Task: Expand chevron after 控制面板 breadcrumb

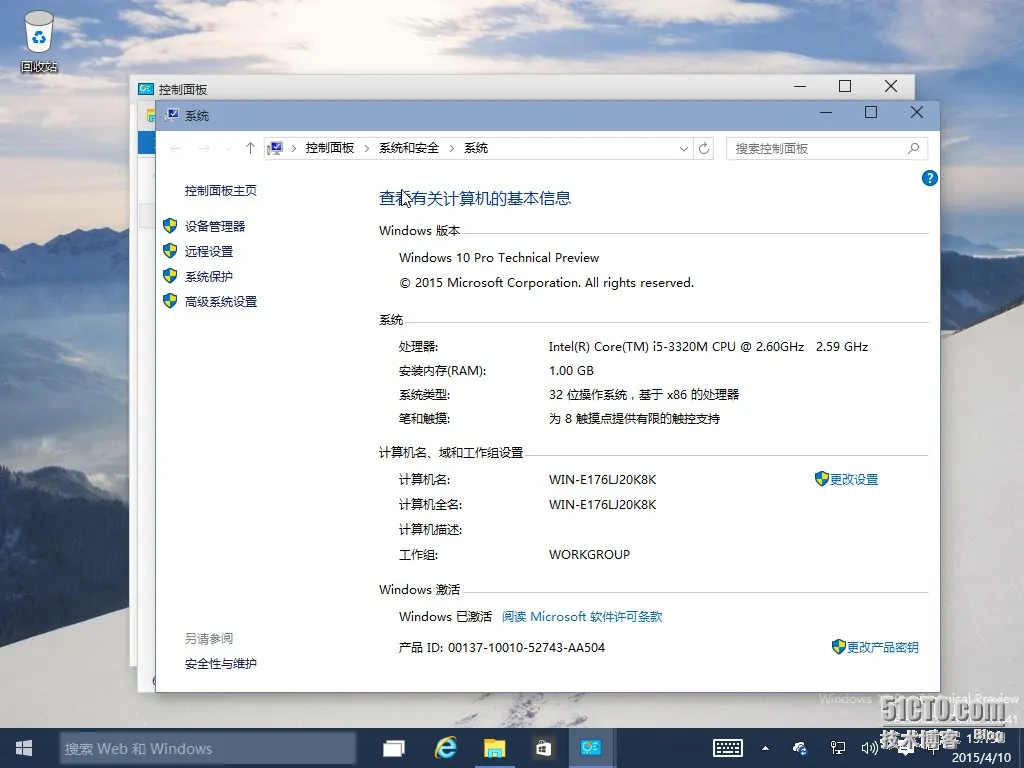Action: (366, 148)
